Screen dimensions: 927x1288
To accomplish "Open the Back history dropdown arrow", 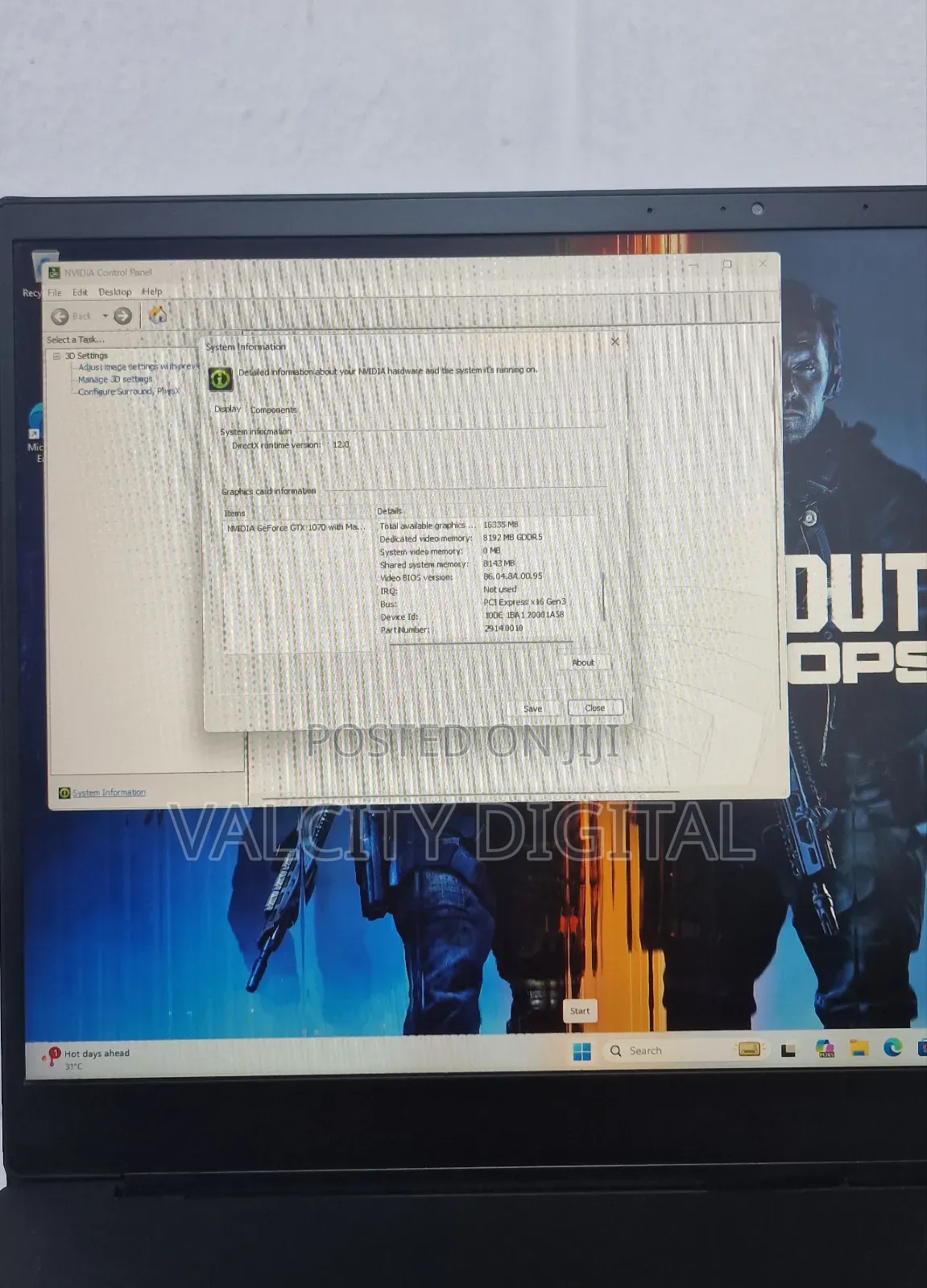I will click(106, 316).
